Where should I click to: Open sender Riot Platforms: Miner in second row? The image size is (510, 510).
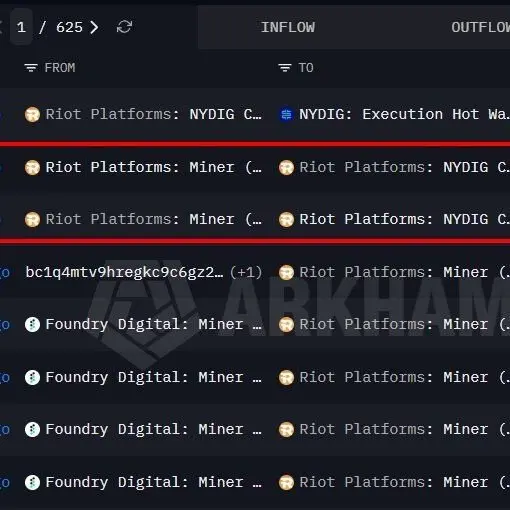153,167
